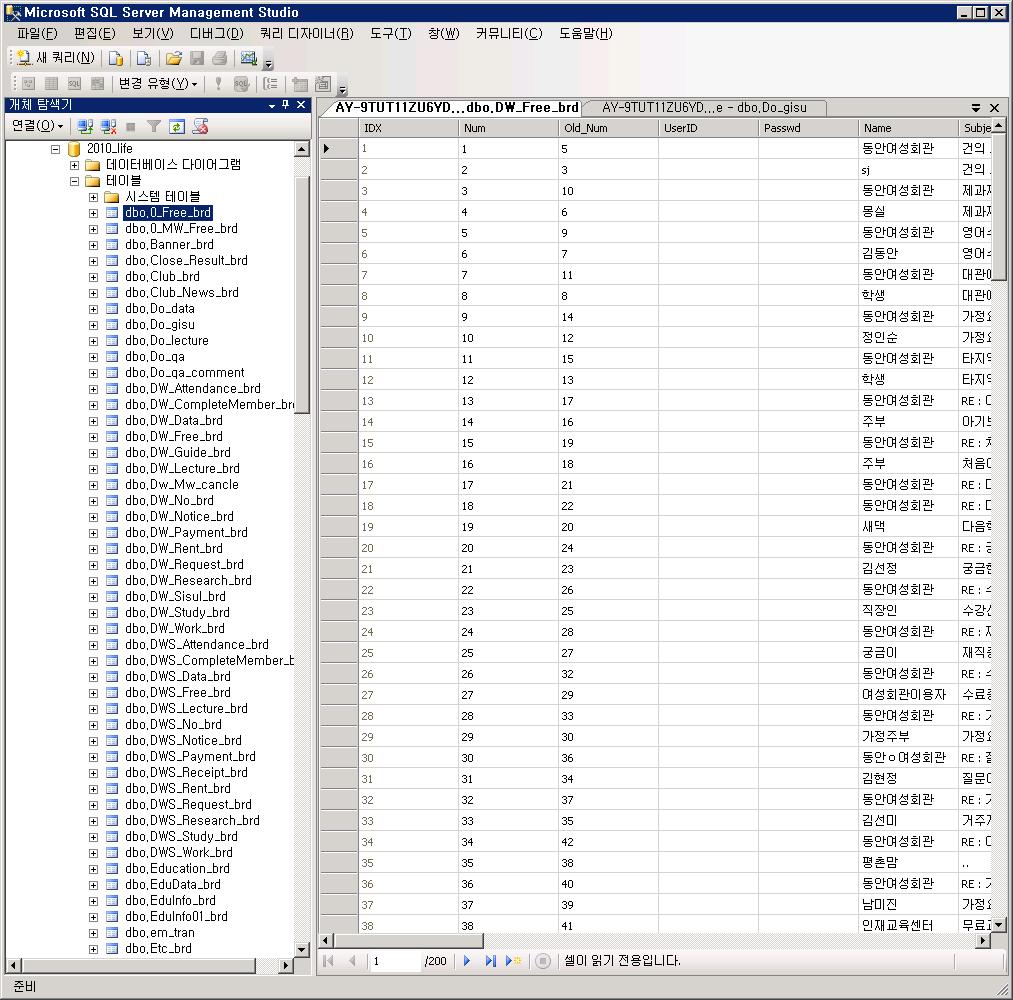The height and width of the screenshot is (1000, 1013).
Task: Click the Execute SQL exclamation icon
Action: pos(218,83)
